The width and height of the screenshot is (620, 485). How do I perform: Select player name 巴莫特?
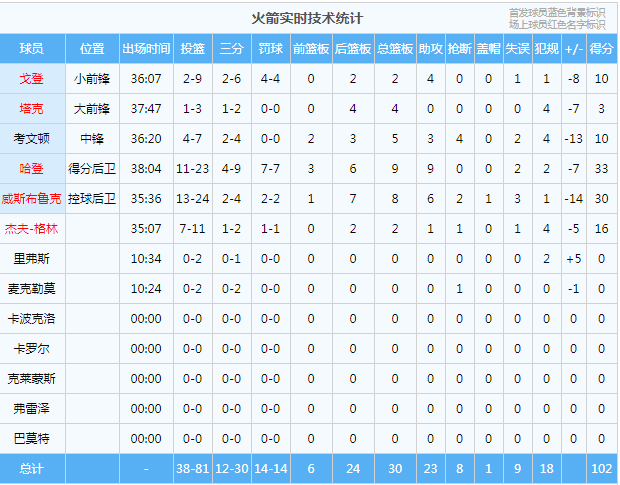(32, 438)
